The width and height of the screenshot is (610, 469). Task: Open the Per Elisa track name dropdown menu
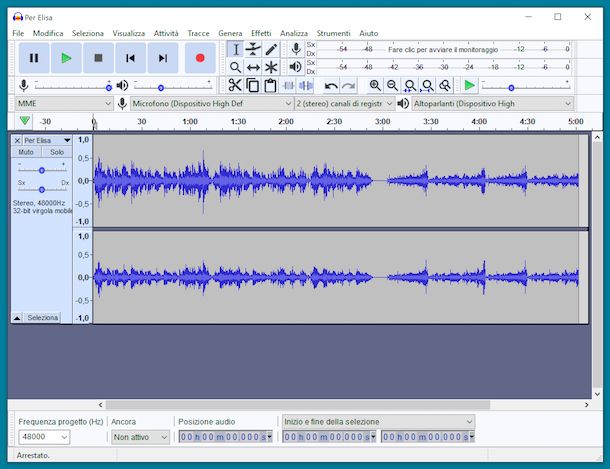pyautogui.click(x=47, y=140)
